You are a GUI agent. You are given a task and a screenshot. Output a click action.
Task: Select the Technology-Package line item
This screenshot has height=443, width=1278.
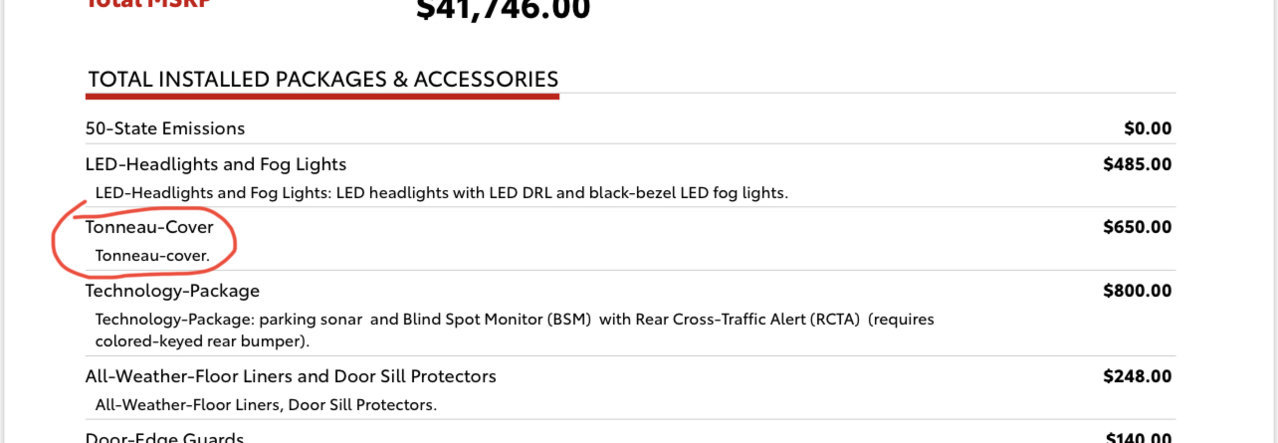pyautogui.click(x=173, y=291)
